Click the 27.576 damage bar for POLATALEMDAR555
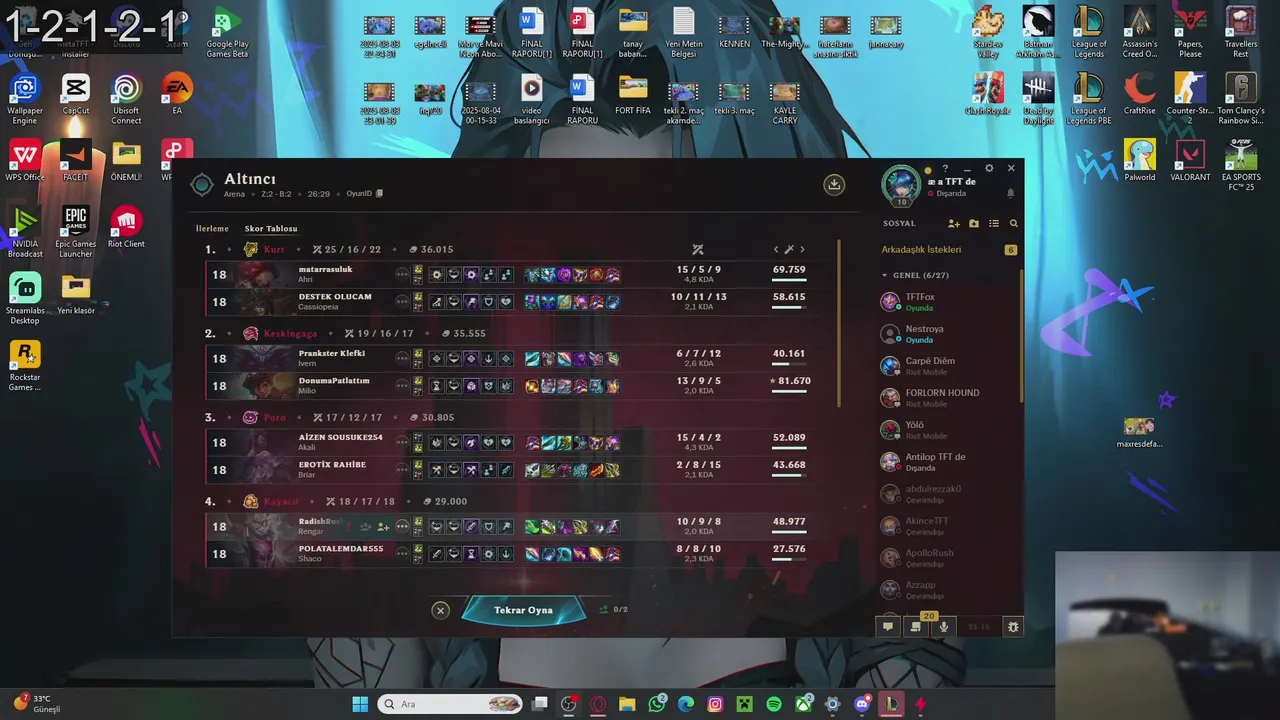Image resolution: width=1280 pixels, height=720 pixels. tap(789, 560)
